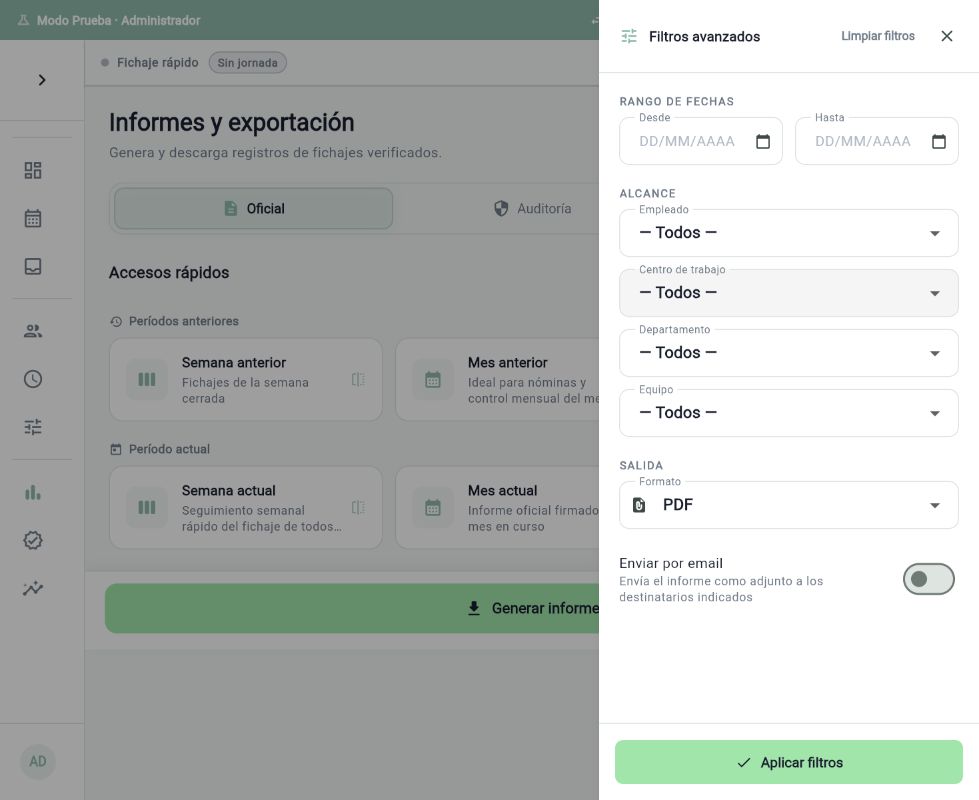Click the Generar informe button

[352, 608]
